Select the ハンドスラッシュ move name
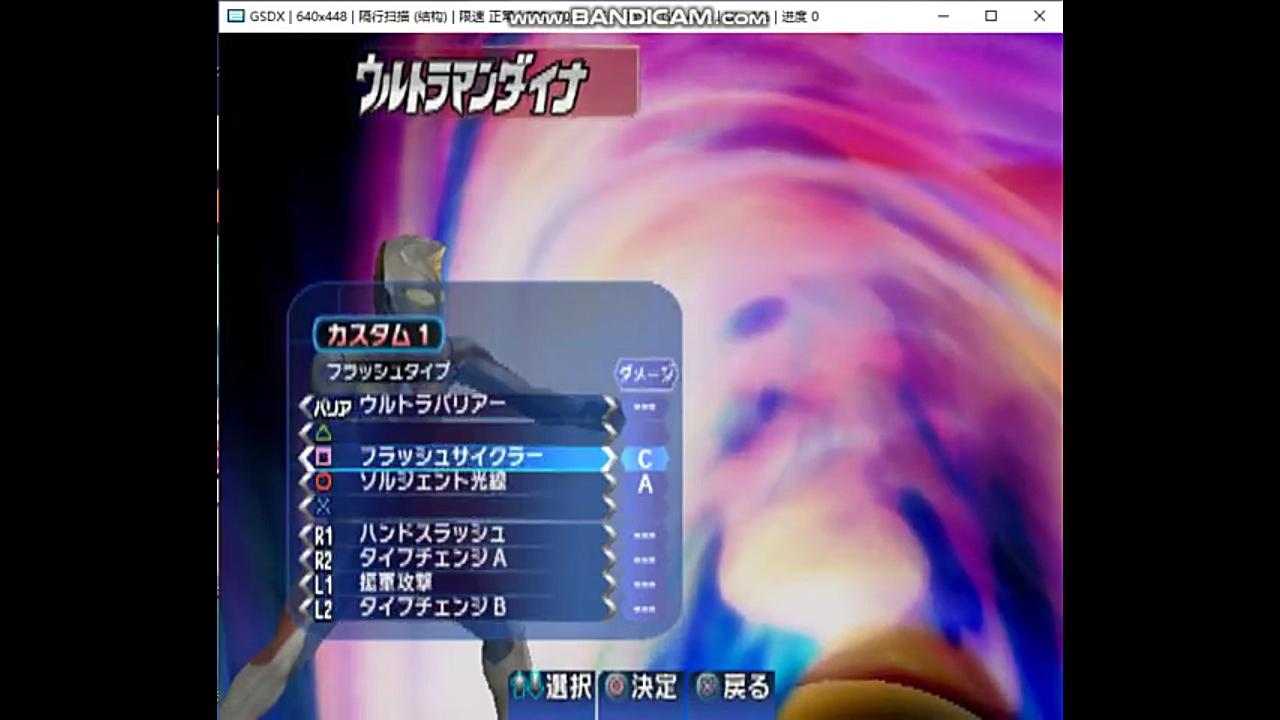Screen dimensions: 1280x720 tap(432, 534)
